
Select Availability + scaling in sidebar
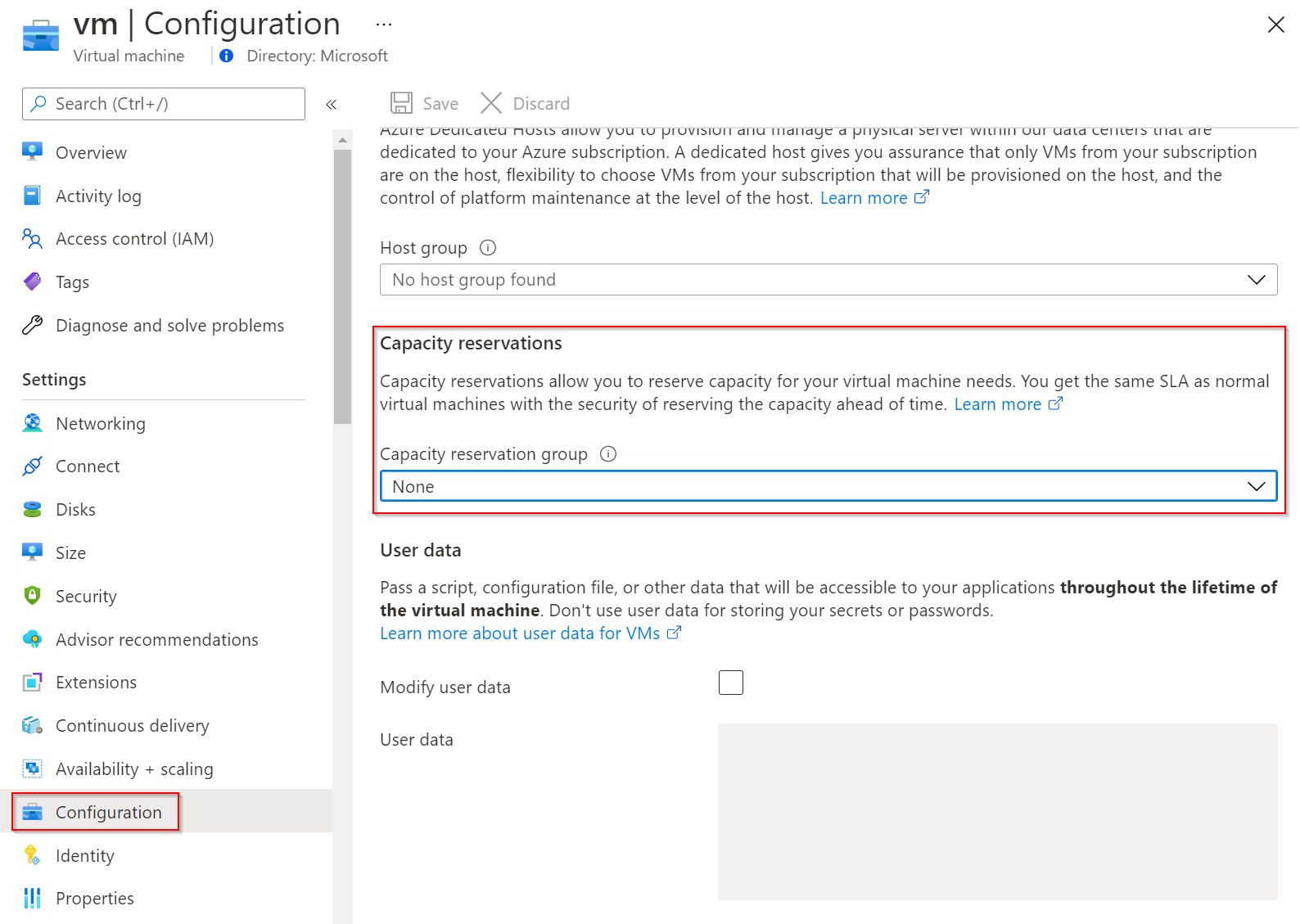[x=134, y=769]
